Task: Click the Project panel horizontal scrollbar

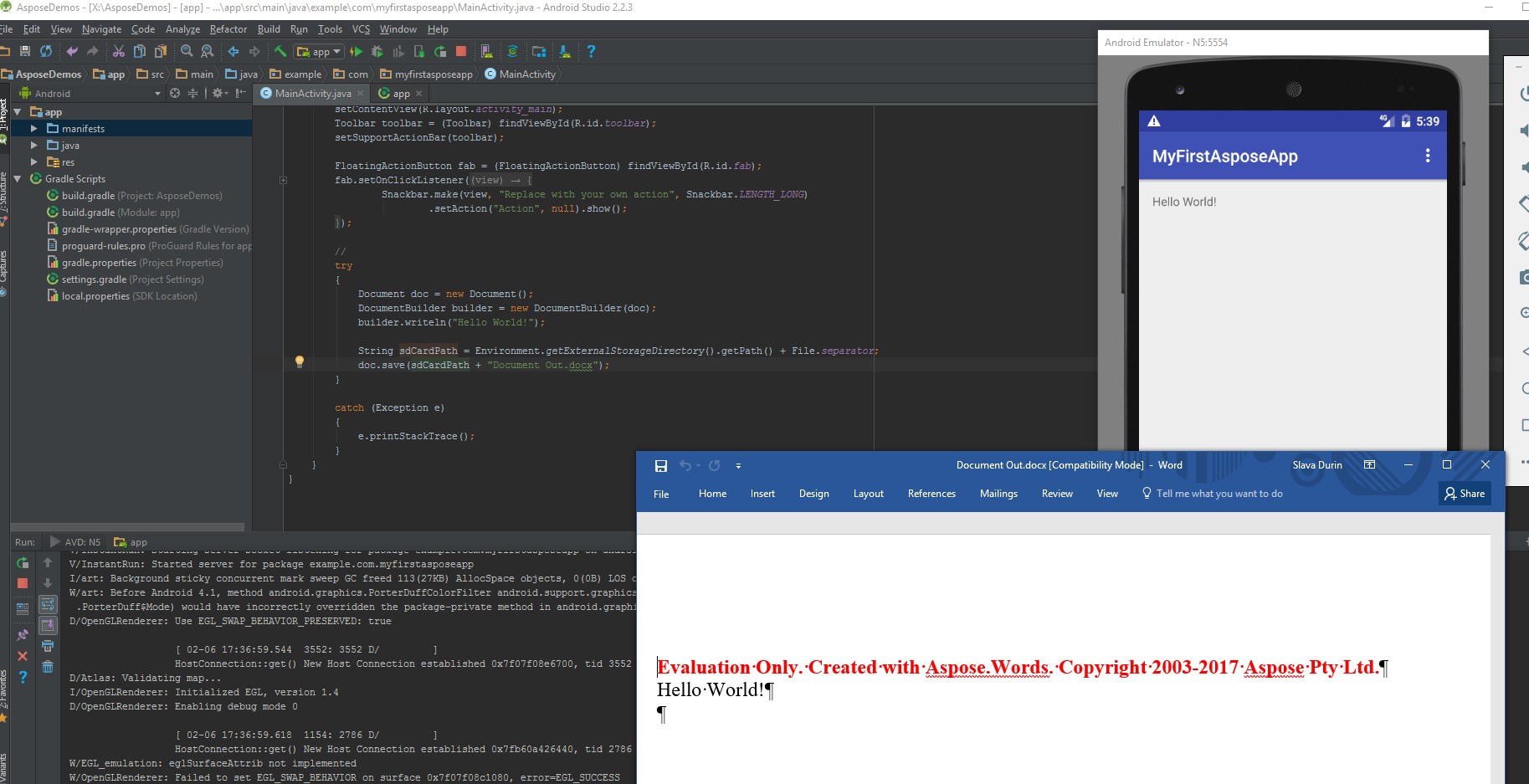Action: [x=127, y=527]
